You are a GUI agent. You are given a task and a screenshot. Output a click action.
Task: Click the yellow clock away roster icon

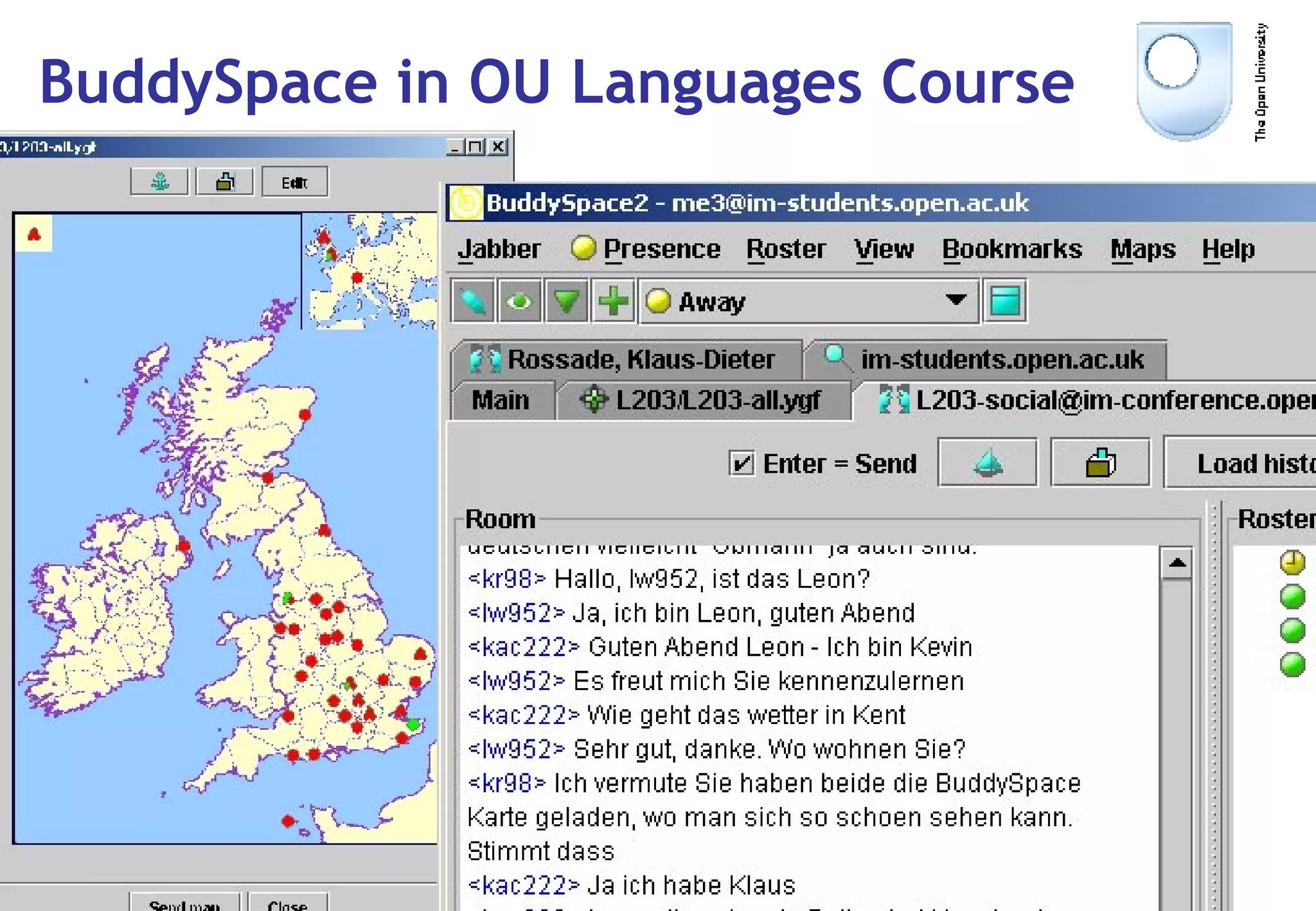coord(1292,562)
